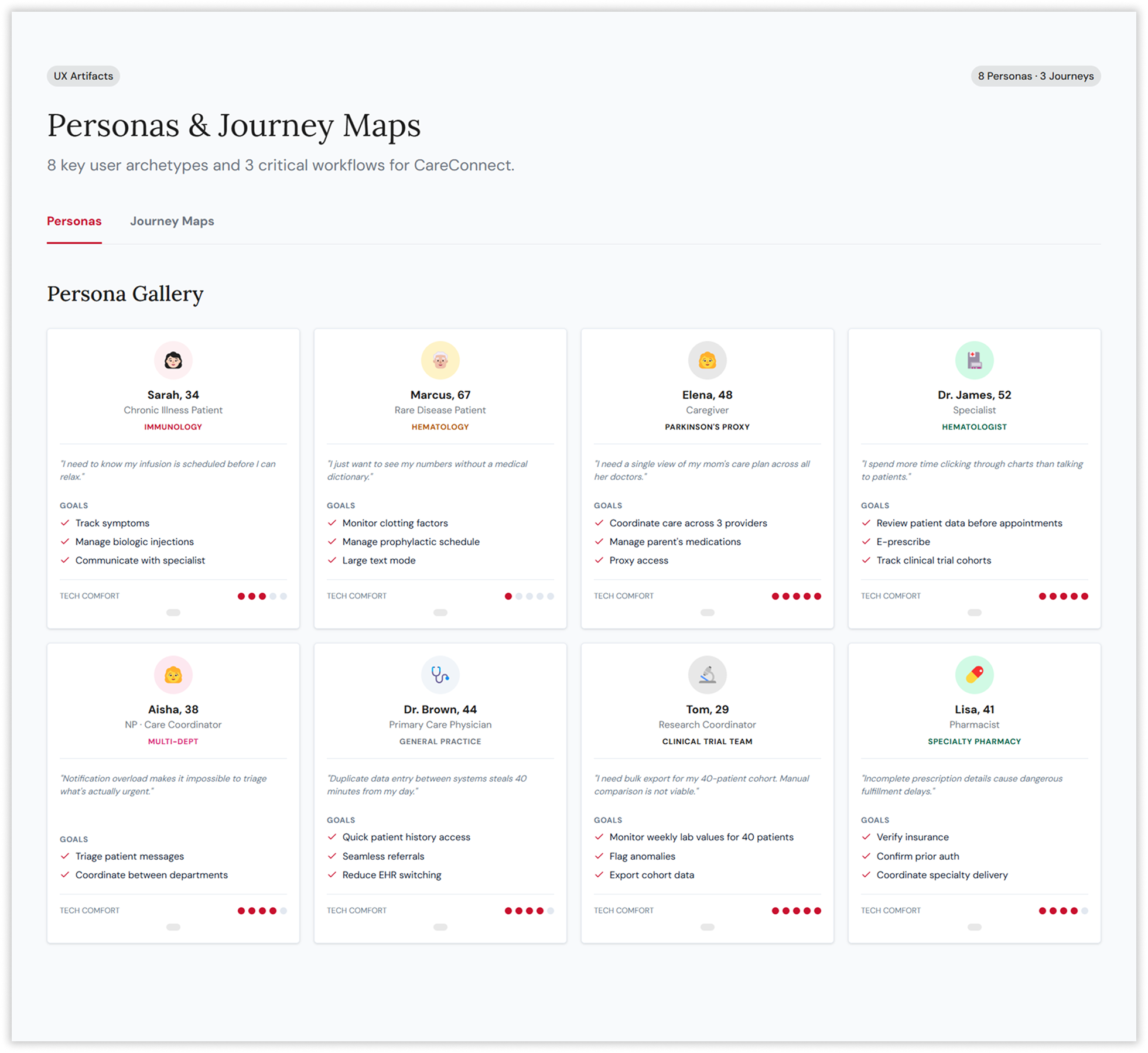Expand Sarah's card via bottom pill handle
Image resolution: width=1148 pixels, height=1053 pixels.
click(x=173, y=613)
